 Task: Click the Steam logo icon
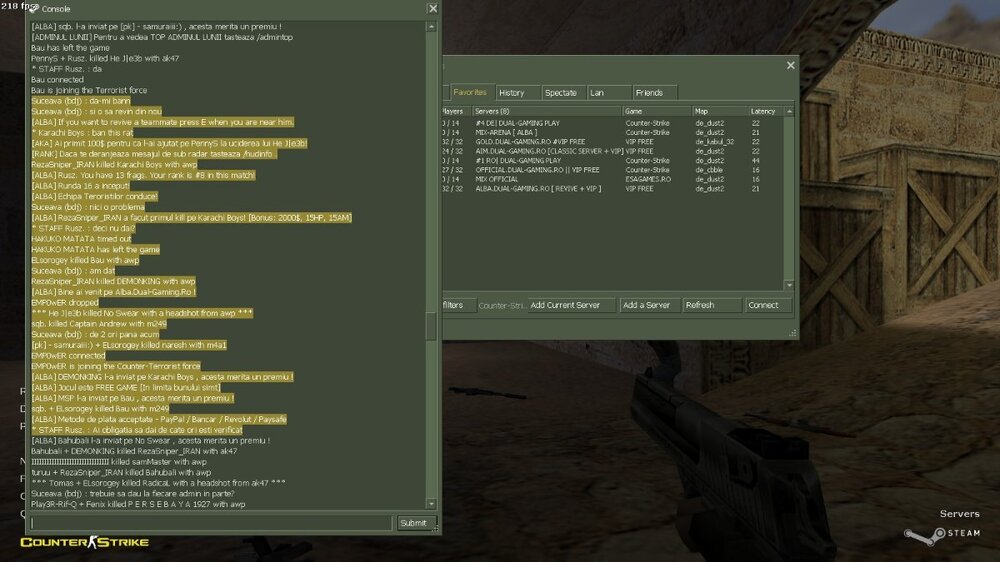[x=912, y=534]
